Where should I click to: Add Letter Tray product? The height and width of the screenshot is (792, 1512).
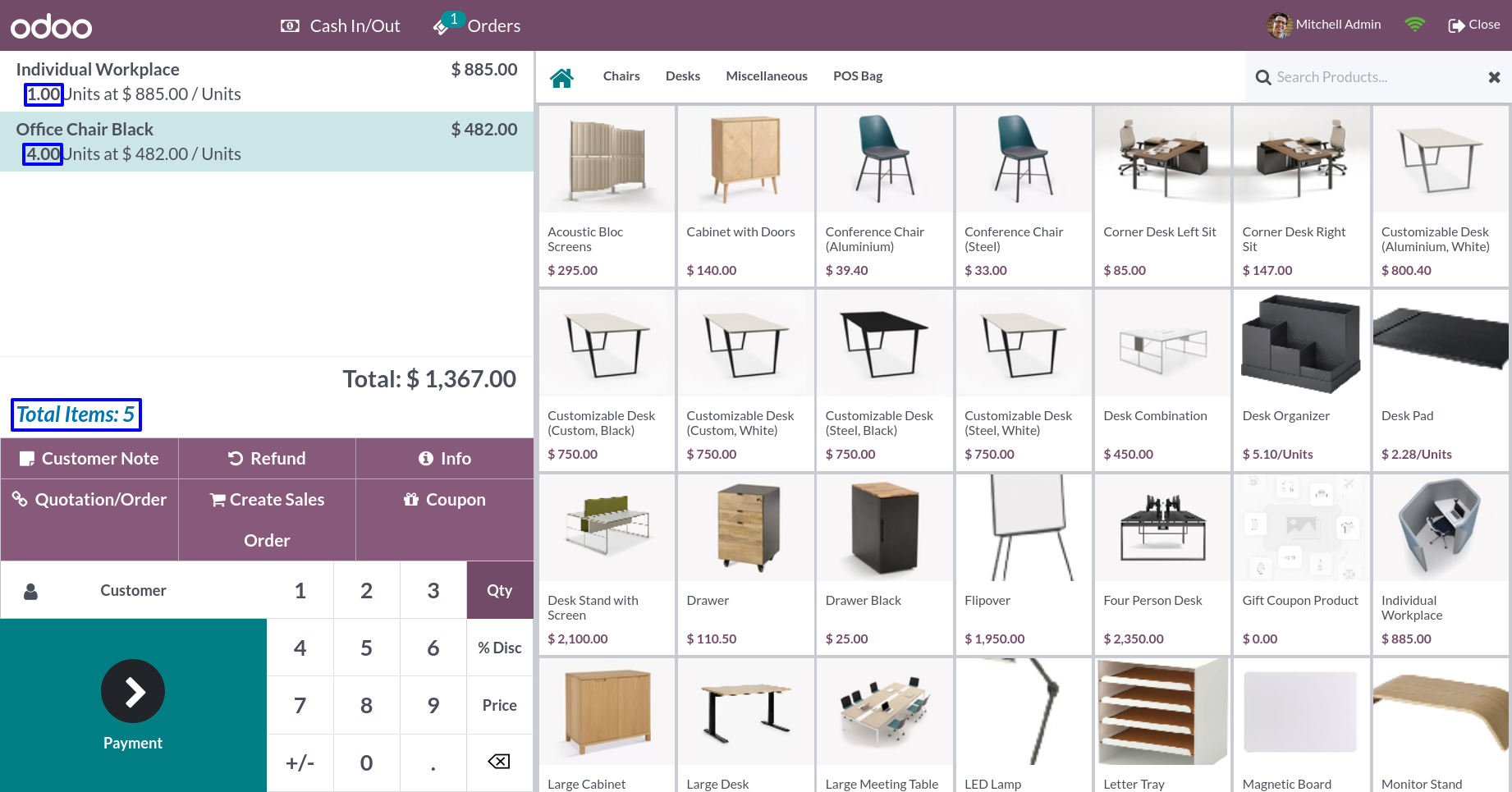click(1162, 725)
